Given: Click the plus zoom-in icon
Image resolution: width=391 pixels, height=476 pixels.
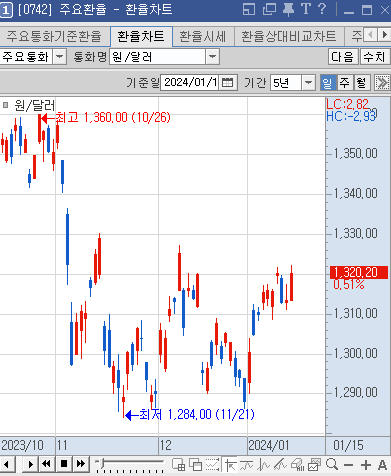Looking at the screenshot, I should (366, 465).
